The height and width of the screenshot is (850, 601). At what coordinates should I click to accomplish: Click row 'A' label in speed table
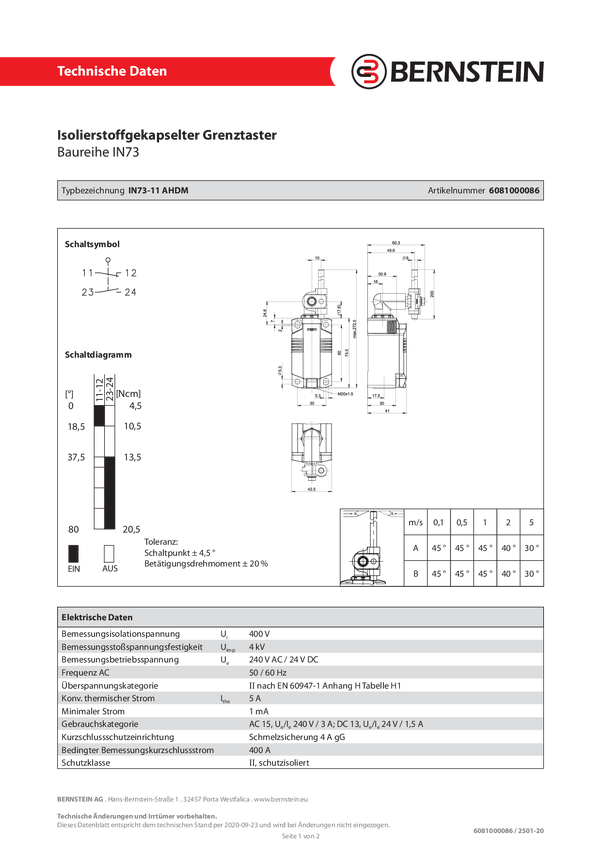click(x=416, y=548)
